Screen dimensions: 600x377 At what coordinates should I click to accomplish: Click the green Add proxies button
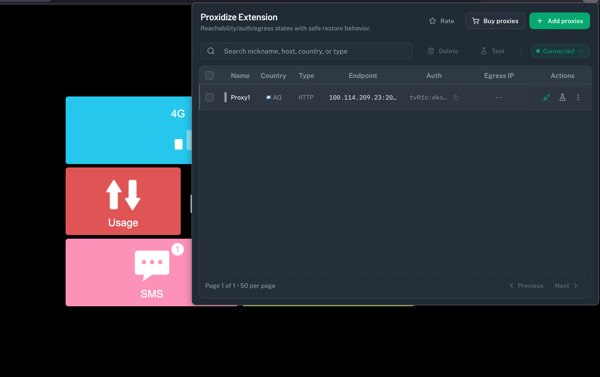(559, 21)
